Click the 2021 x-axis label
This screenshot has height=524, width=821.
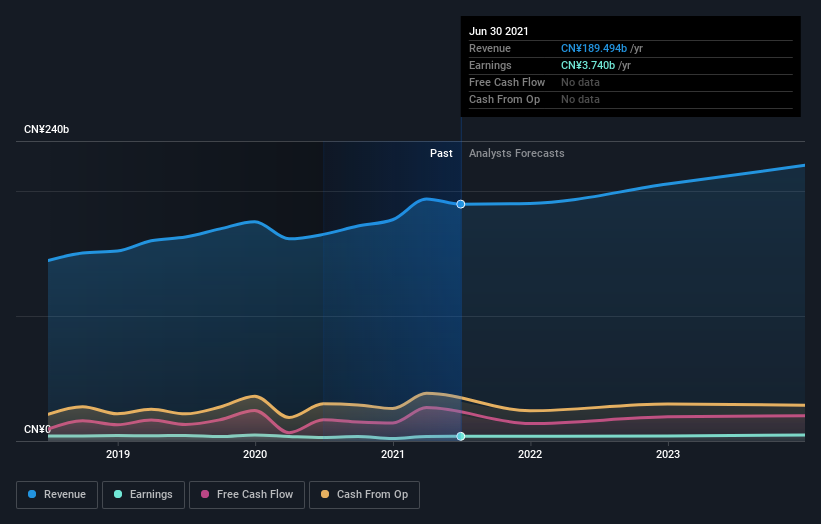(393, 454)
